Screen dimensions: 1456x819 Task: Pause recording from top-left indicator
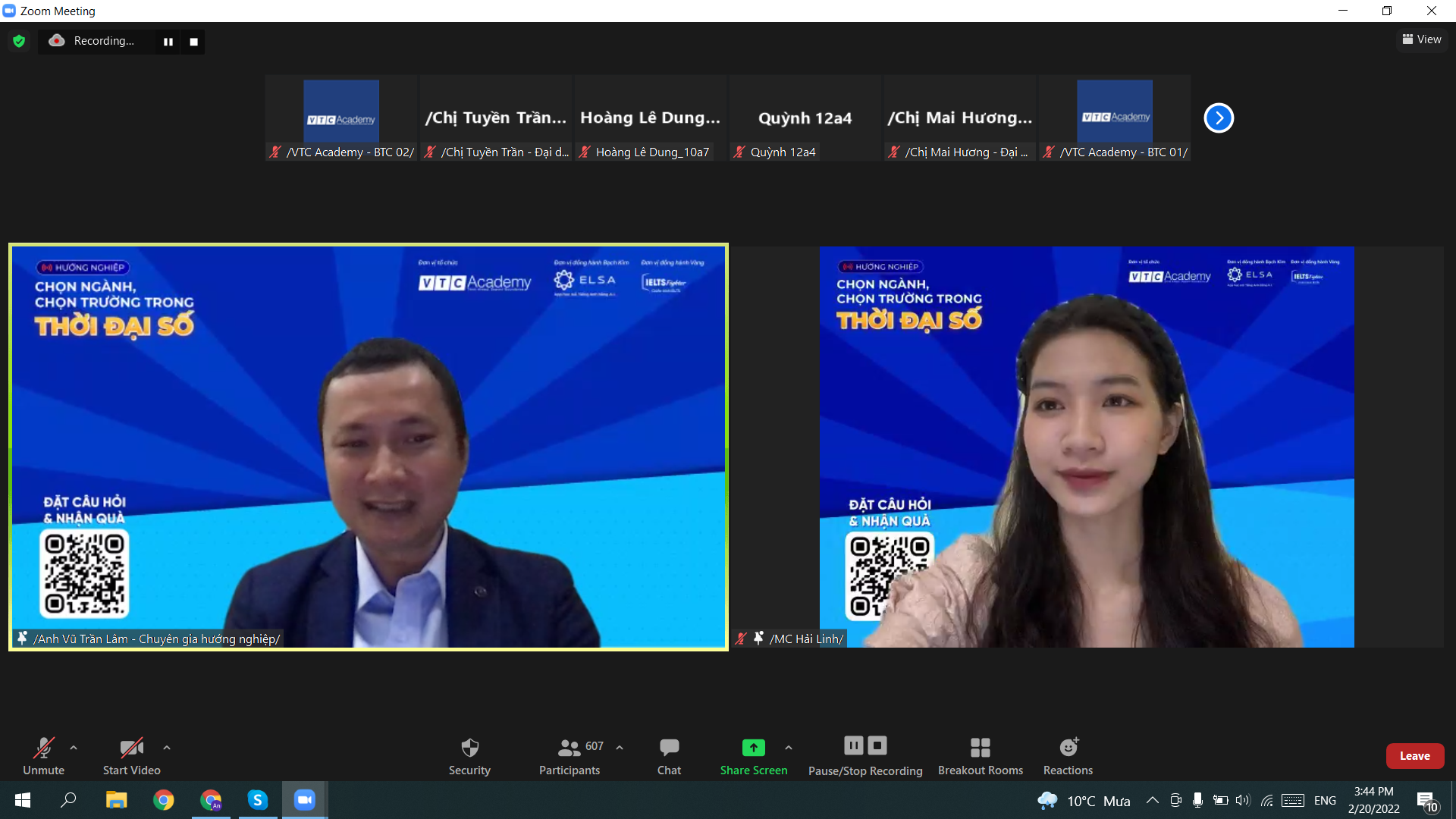click(168, 42)
